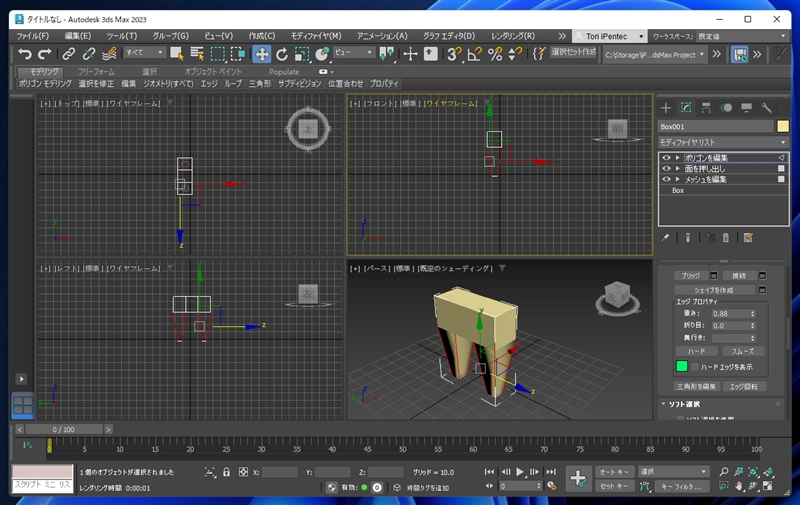
Task: Switch to the Modify panel icon
Action: tap(686, 108)
